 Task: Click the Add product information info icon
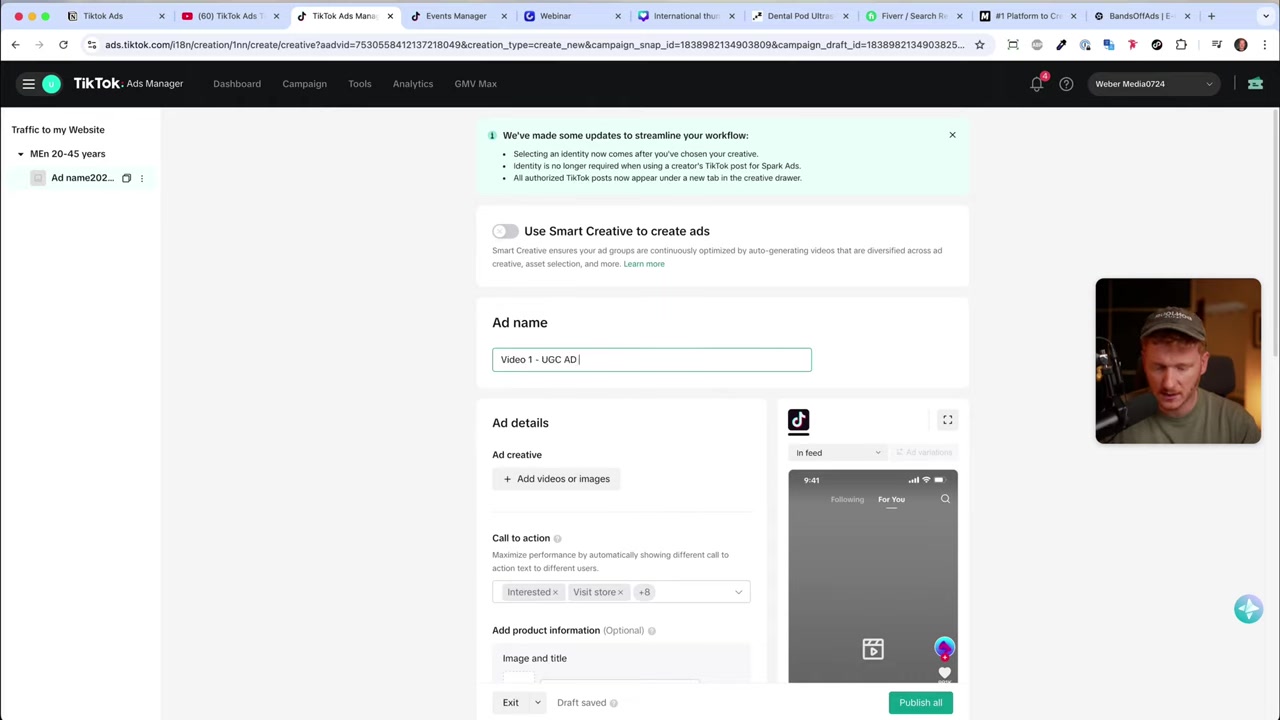point(651,631)
